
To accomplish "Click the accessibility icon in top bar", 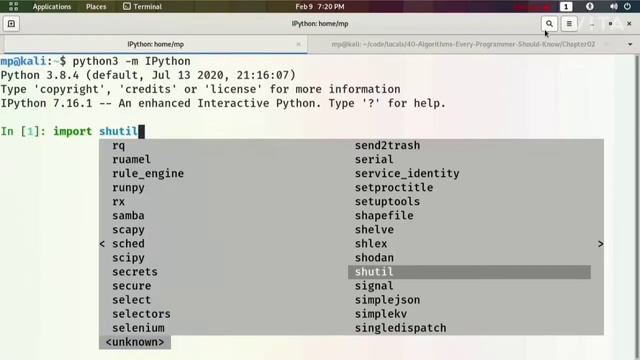I will pos(589,7).
